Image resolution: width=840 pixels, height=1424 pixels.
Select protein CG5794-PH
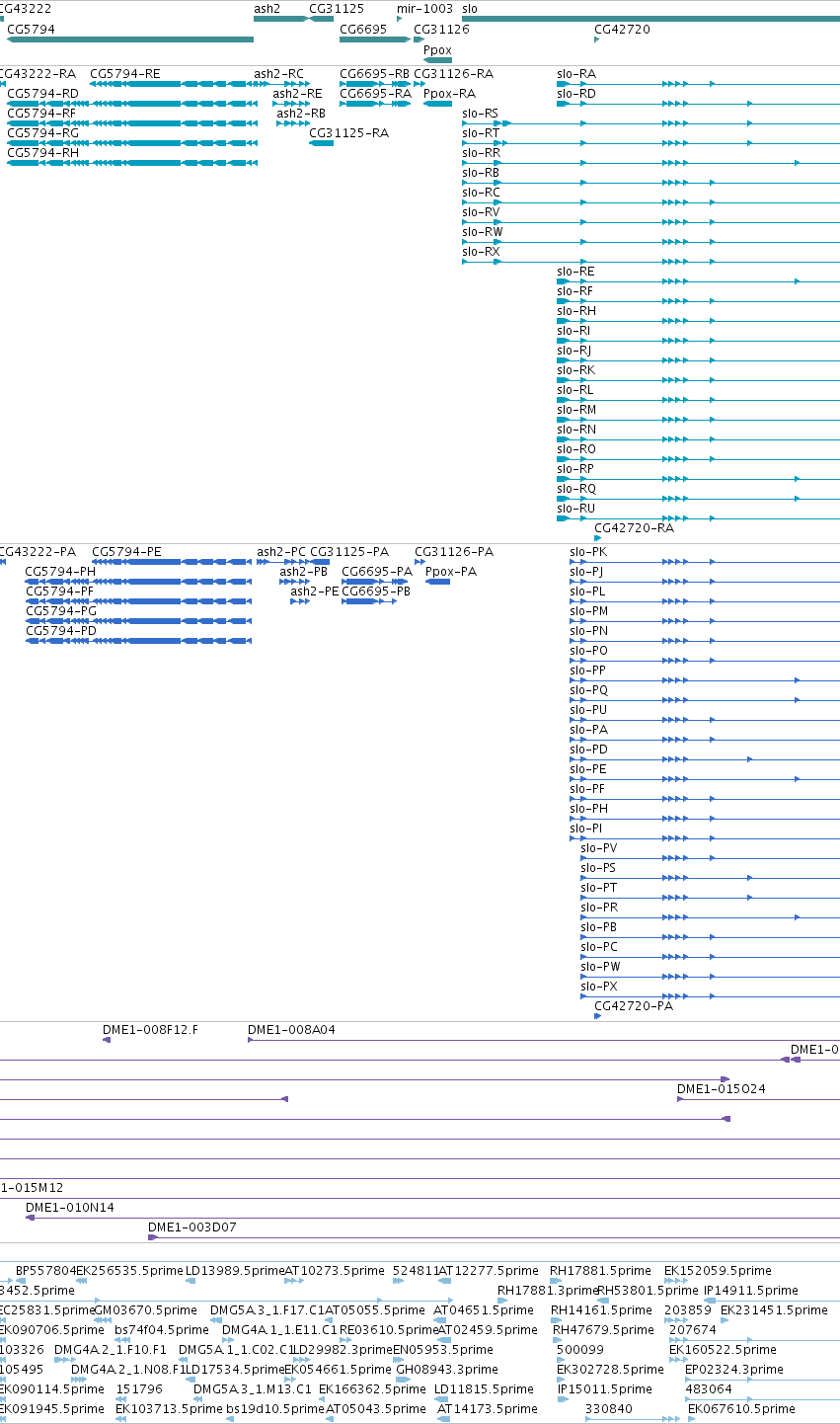point(60,572)
